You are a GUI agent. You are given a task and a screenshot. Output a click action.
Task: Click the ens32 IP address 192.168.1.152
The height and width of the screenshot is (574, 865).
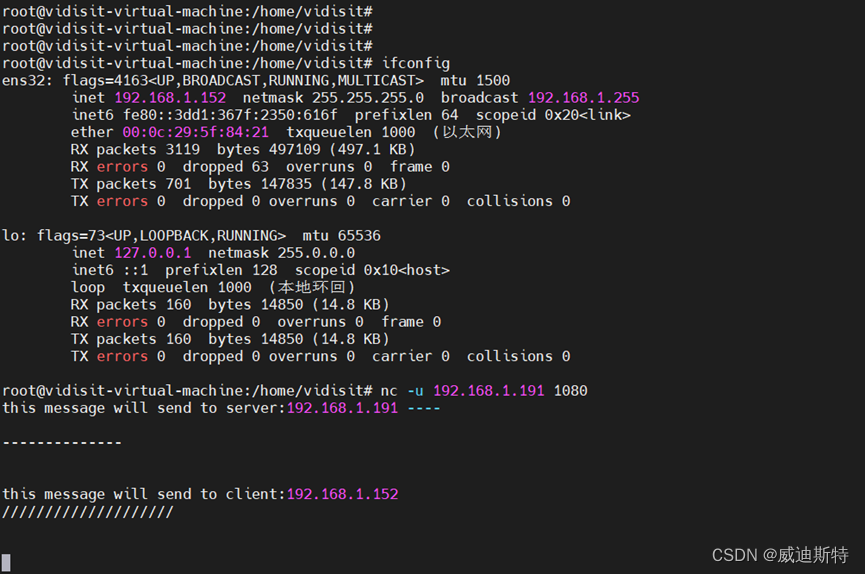point(170,98)
